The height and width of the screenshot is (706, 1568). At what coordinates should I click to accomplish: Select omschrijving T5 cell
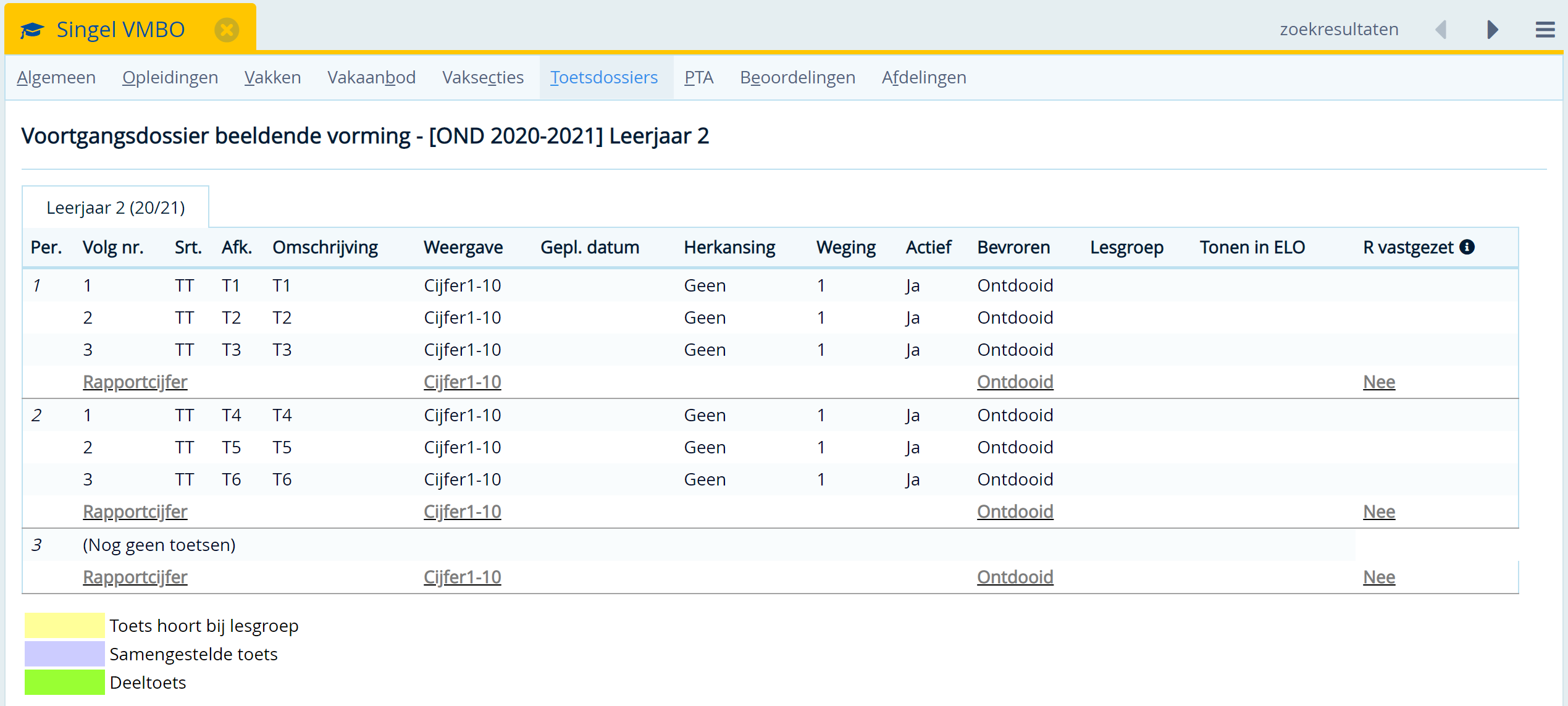pyautogui.click(x=282, y=447)
